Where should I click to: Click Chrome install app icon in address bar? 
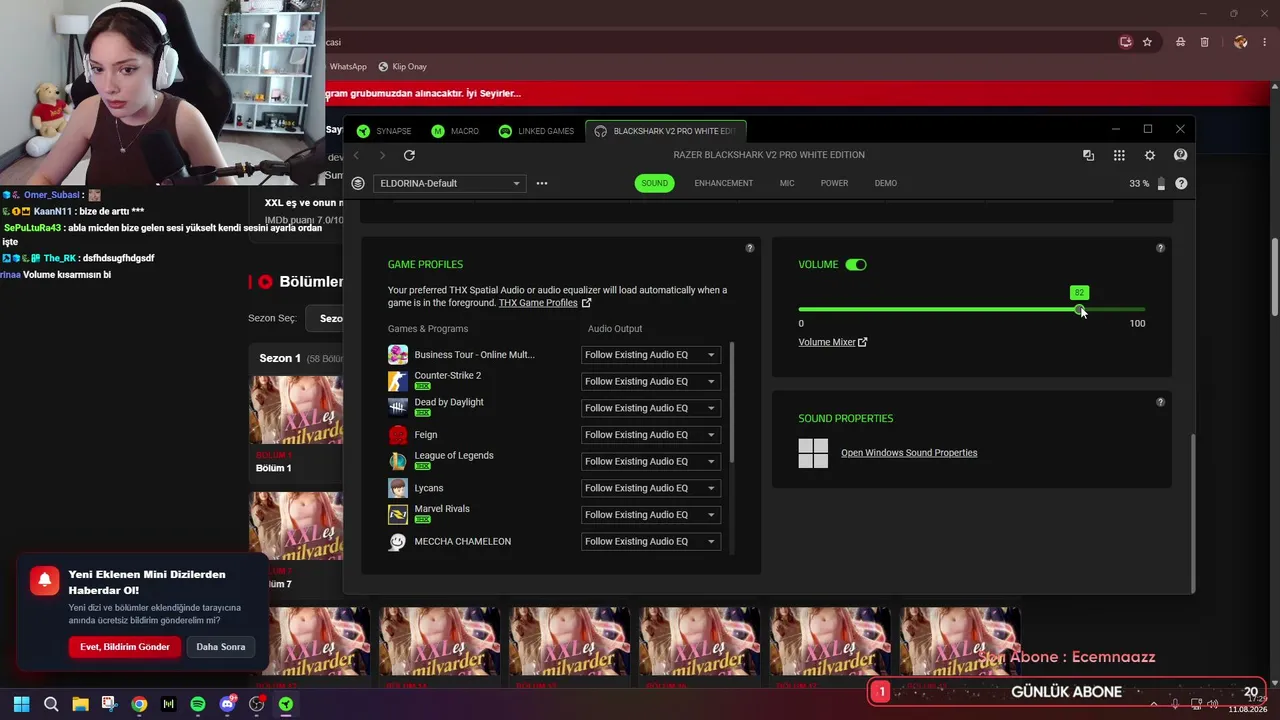coord(1126,42)
